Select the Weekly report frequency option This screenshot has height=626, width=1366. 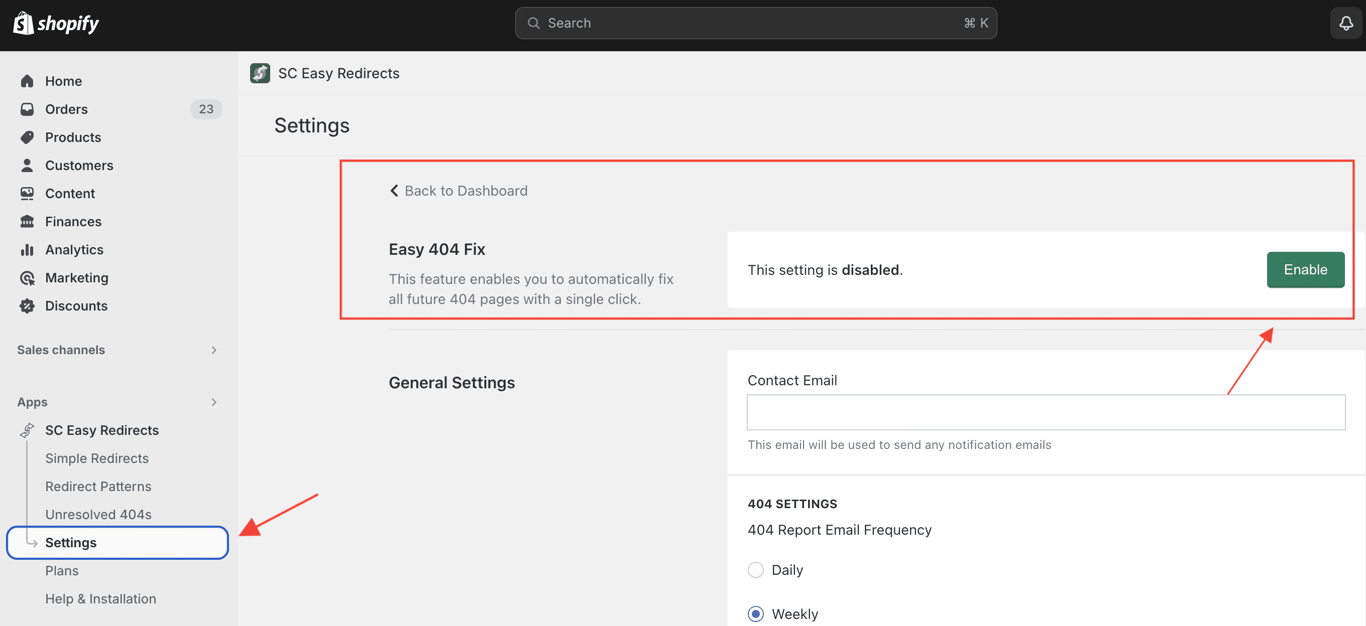(756, 613)
